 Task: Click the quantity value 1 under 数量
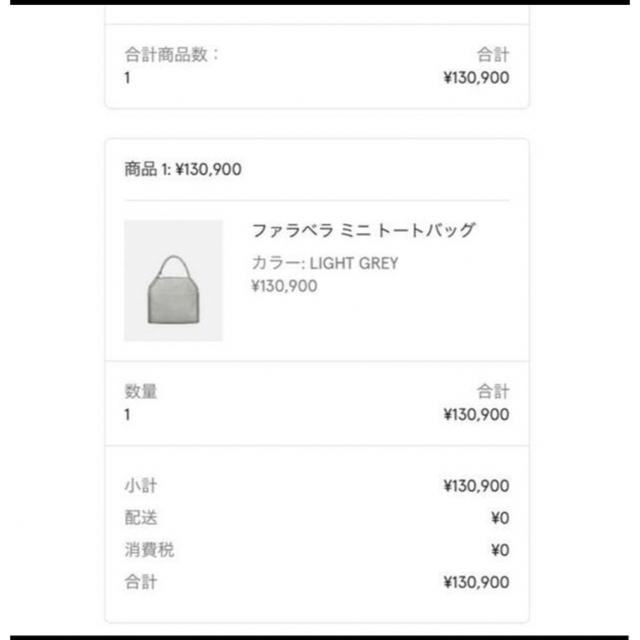[127, 415]
